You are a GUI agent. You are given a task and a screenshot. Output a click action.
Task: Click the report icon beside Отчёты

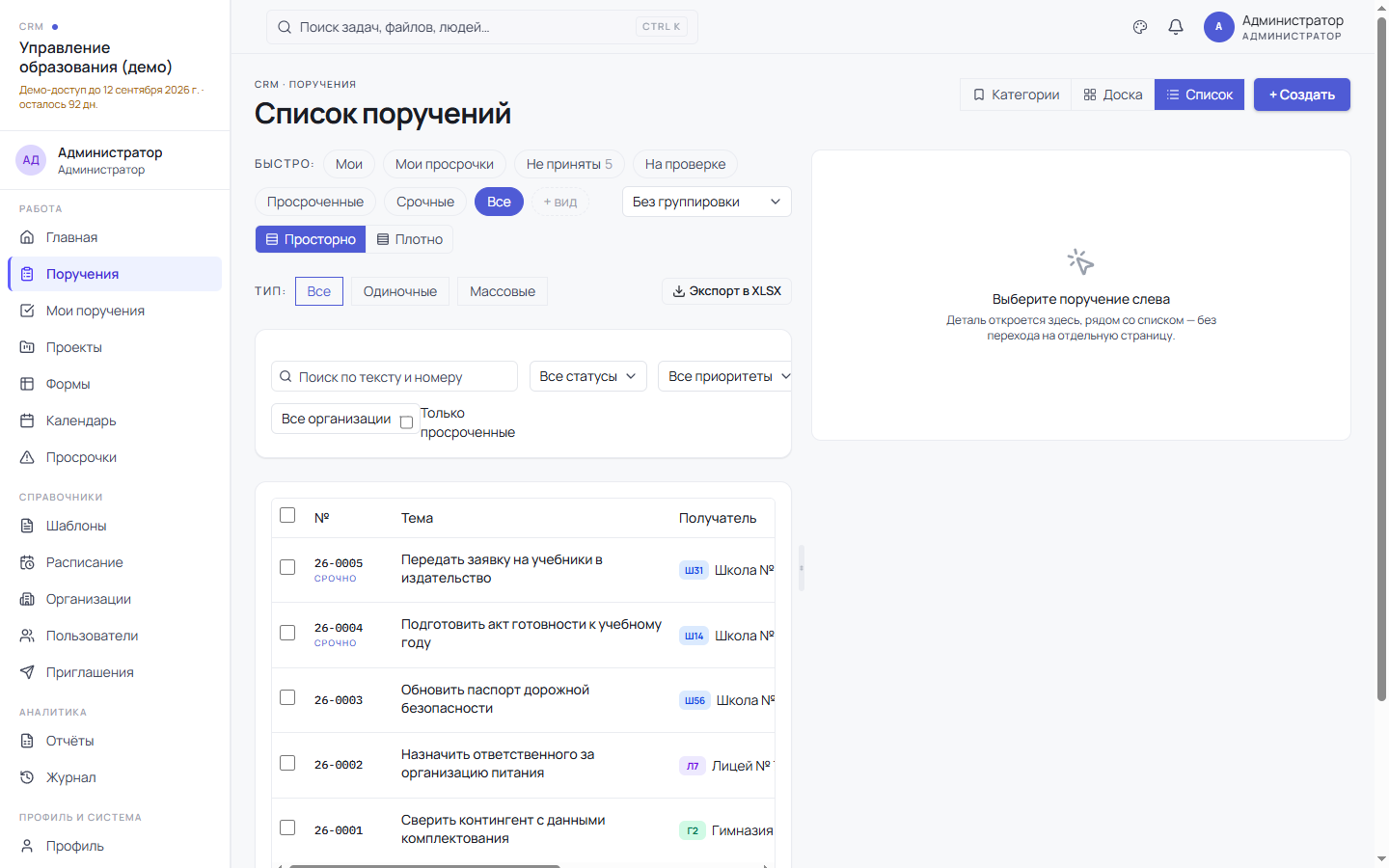pos(27,741)
